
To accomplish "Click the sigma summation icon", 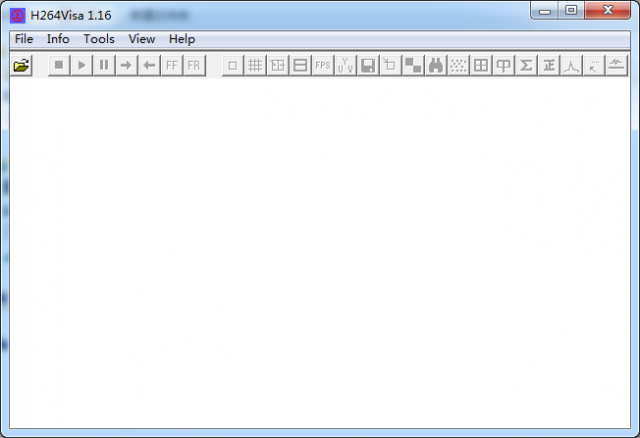I will pyautogui.click(x=526, y=65).
